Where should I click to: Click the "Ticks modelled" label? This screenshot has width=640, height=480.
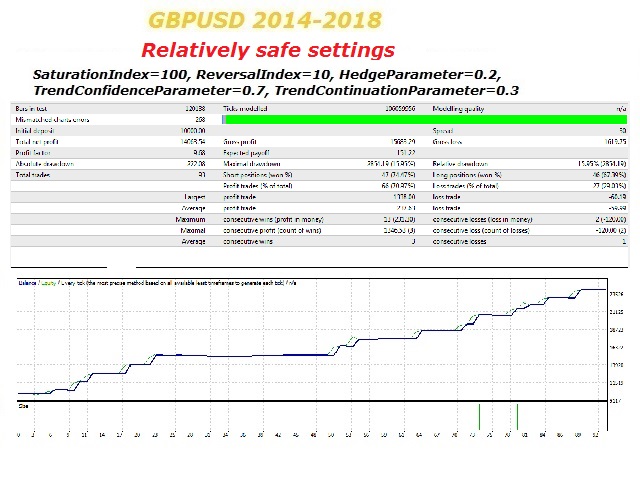245,109
